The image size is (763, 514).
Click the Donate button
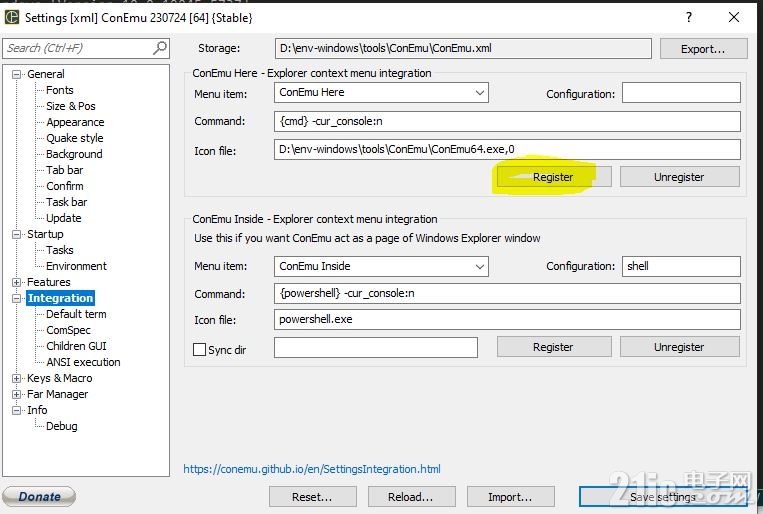pyautogui.click(x=39, y=496)
